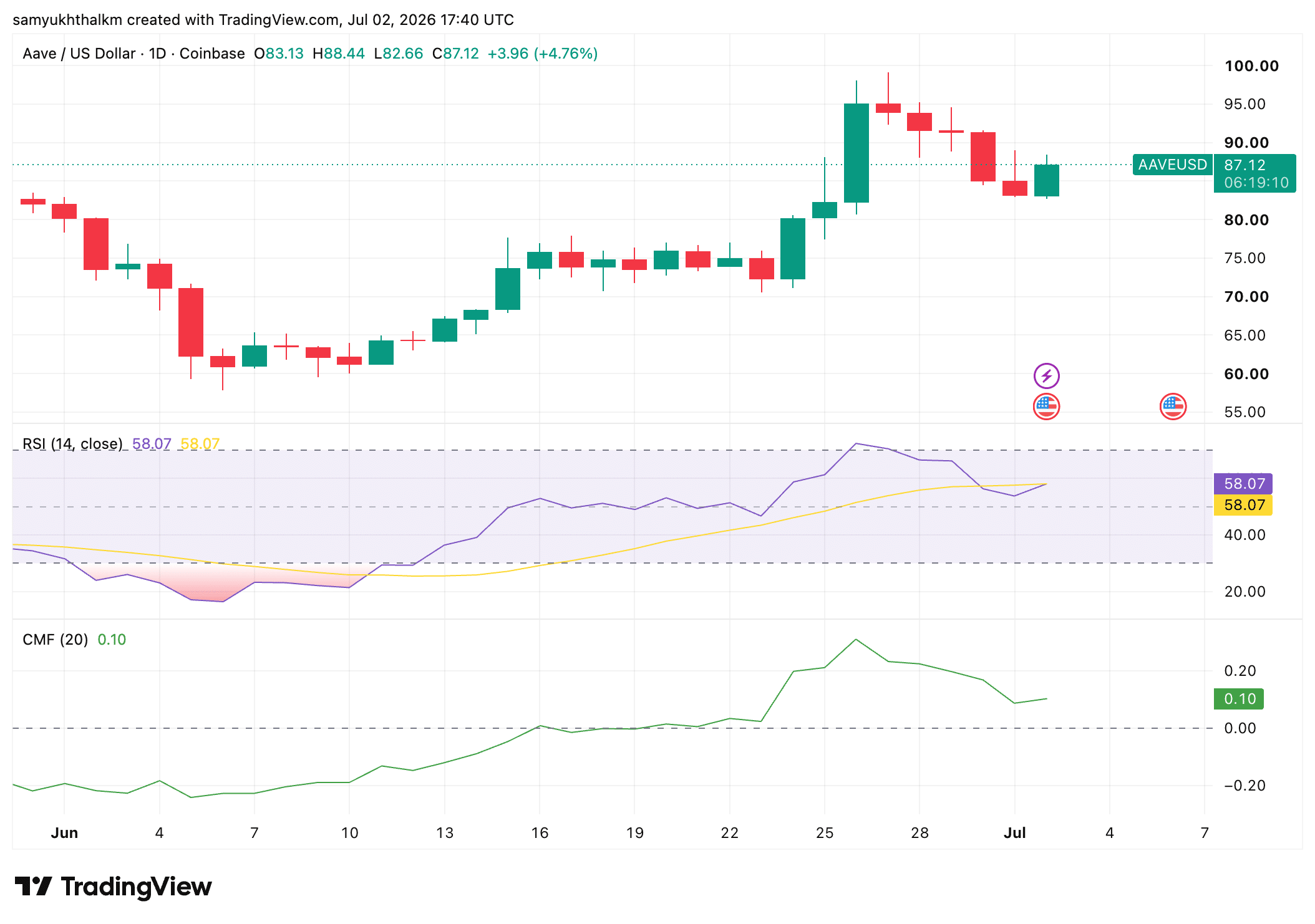The width and height of the screenshot is (1315, 924).
Task: Click the latest green candle on Jul 2
Action: pos(1046,180)
